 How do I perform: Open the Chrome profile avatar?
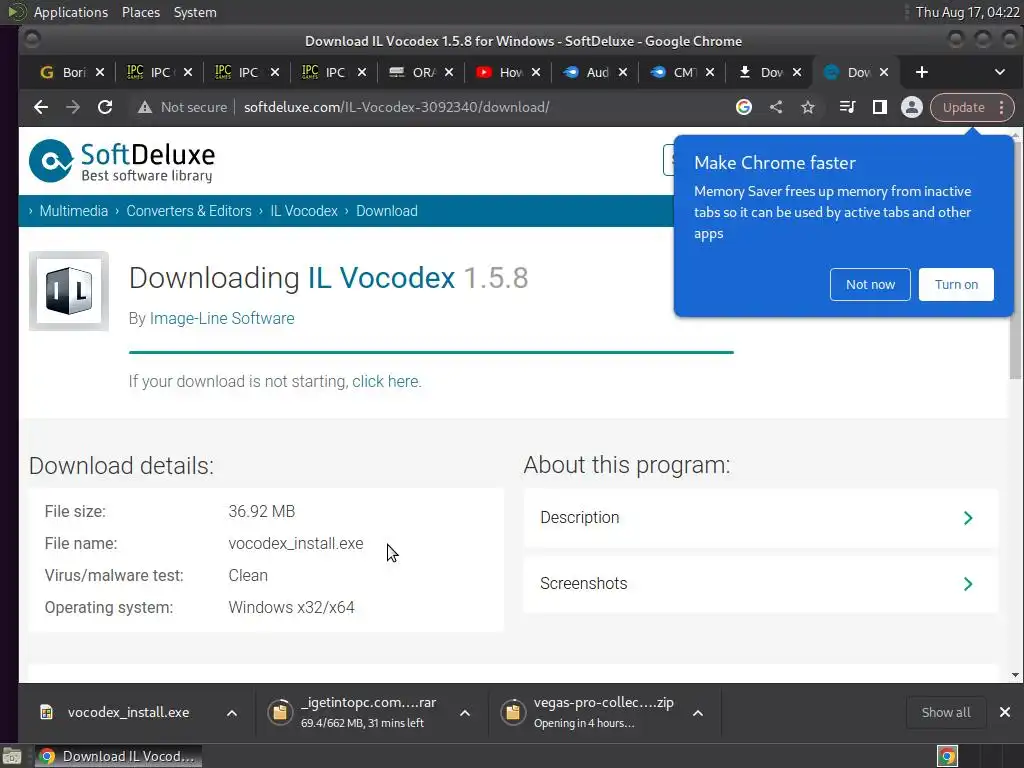912,107
